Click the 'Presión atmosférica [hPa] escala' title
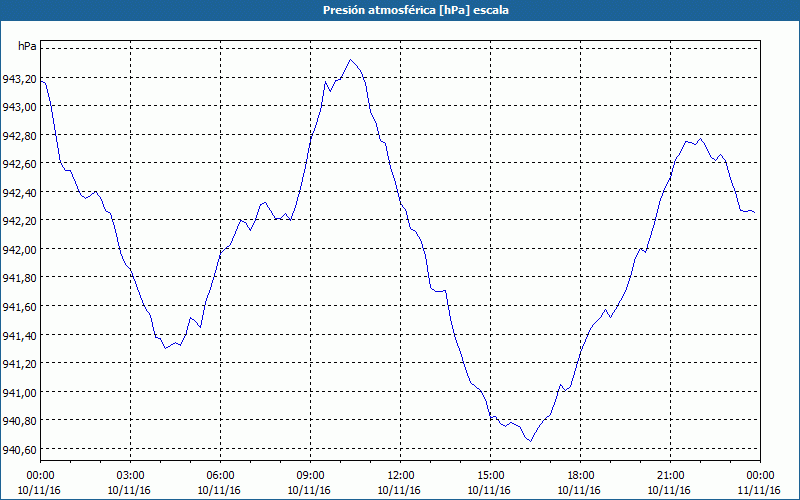Screen dimensions: 800x500 pos(416,10)
